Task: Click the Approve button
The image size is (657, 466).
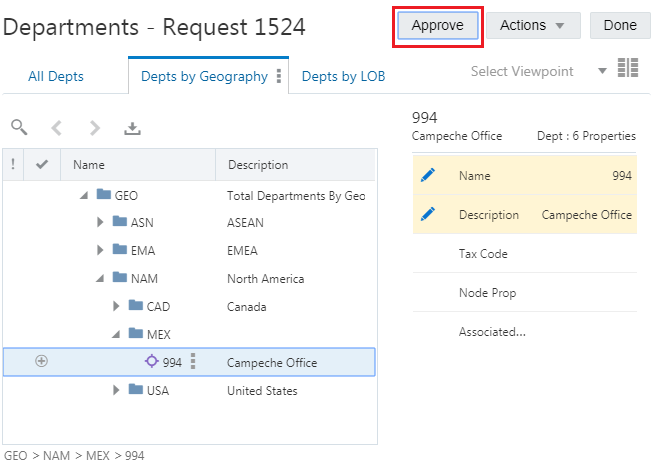Action: point(437,26)
